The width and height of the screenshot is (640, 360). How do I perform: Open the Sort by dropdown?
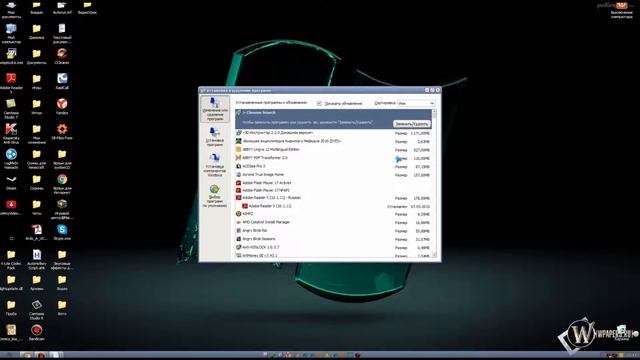coord(416,103)
